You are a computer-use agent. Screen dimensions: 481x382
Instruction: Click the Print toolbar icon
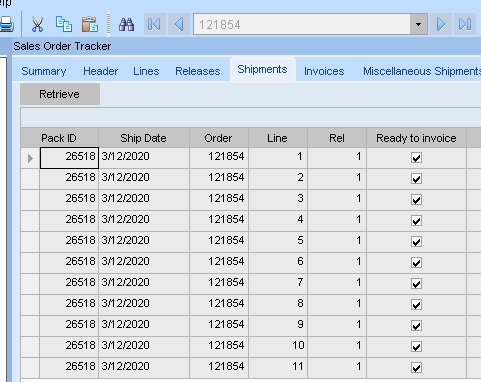[x=6, y=24]
